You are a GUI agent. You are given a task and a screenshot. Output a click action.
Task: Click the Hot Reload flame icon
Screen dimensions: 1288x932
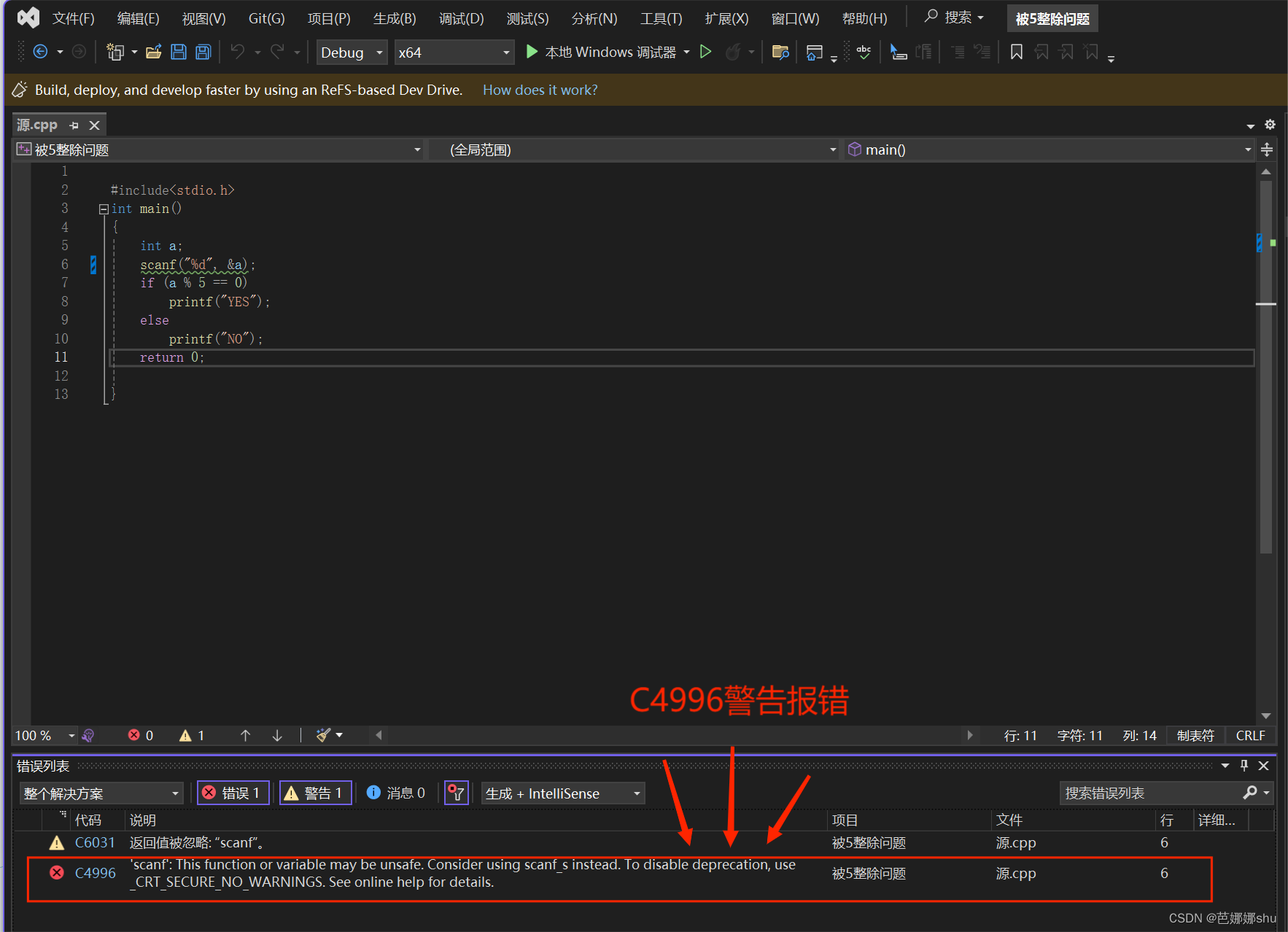coord(734,52)
